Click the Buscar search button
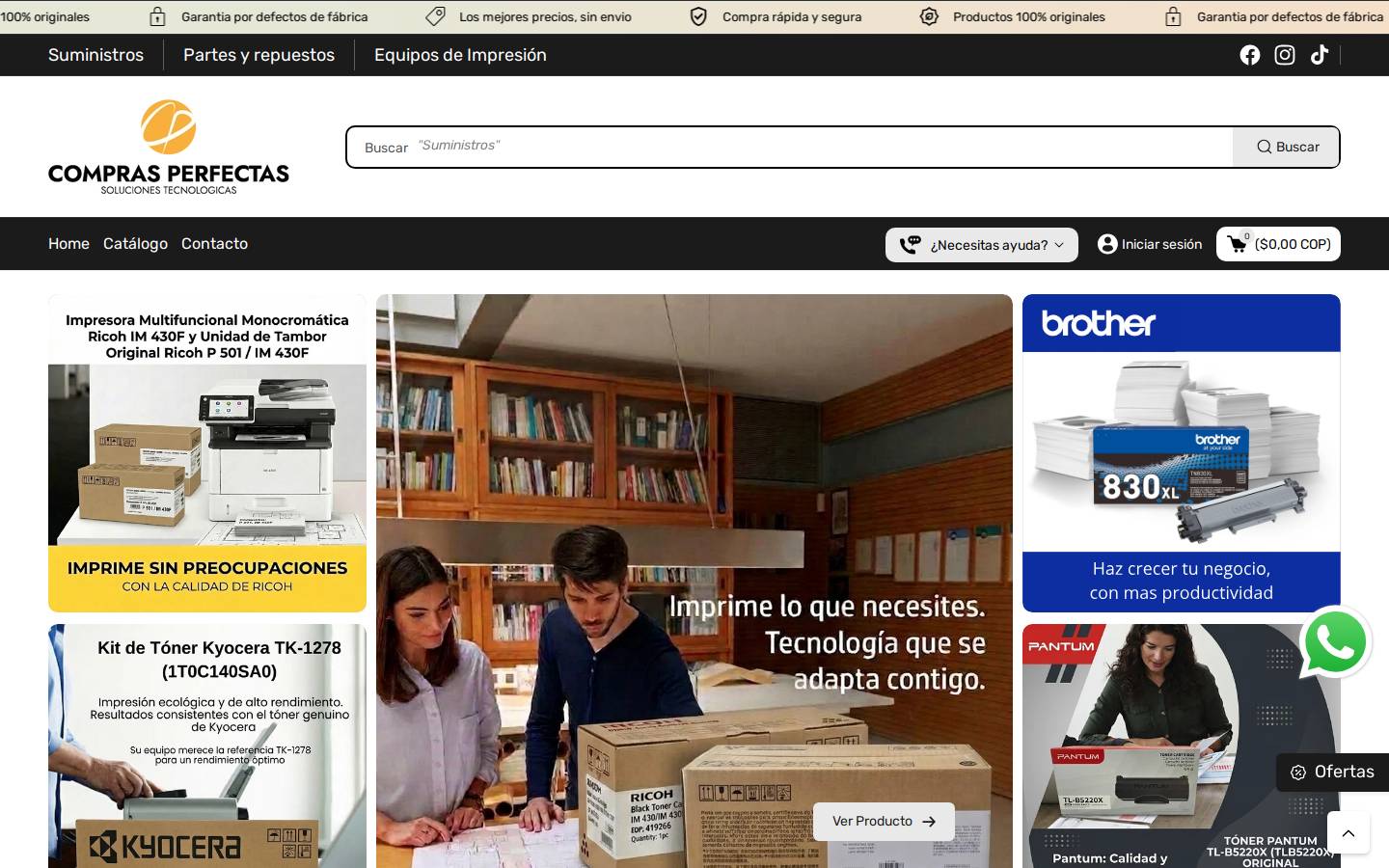 [1287, 147]
